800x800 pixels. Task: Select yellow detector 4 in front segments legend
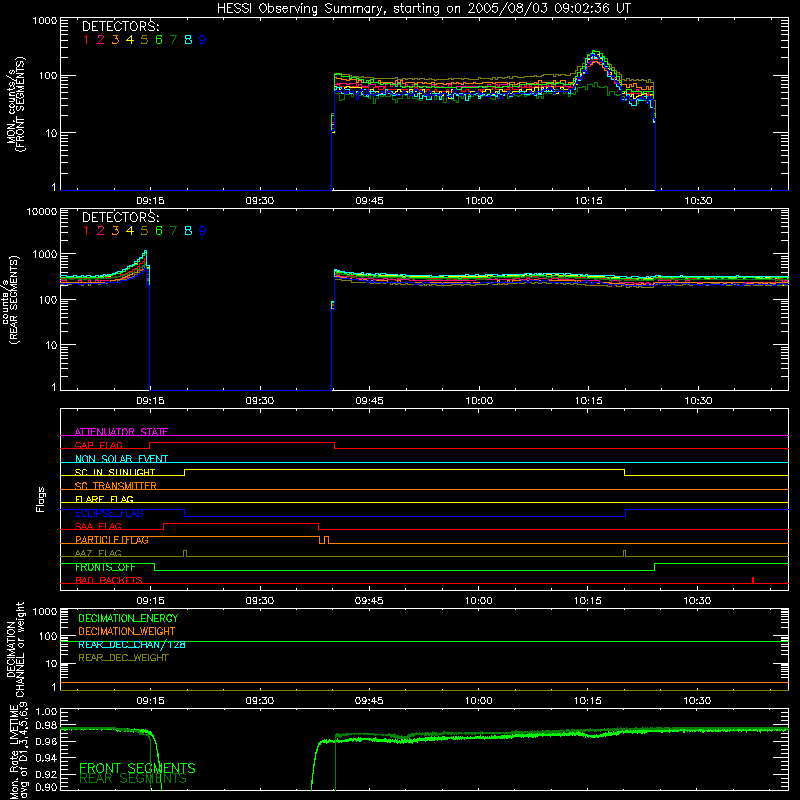[130, 40]
